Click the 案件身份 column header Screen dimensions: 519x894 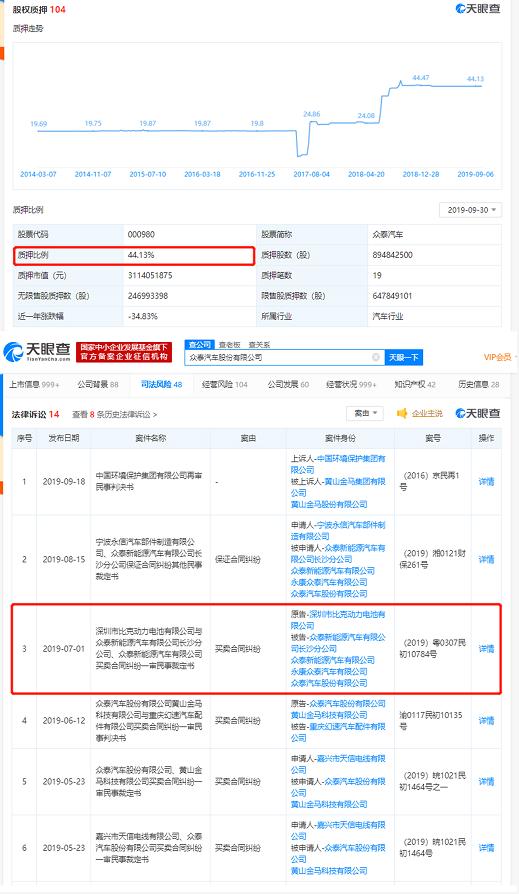(x=340, y=438)
